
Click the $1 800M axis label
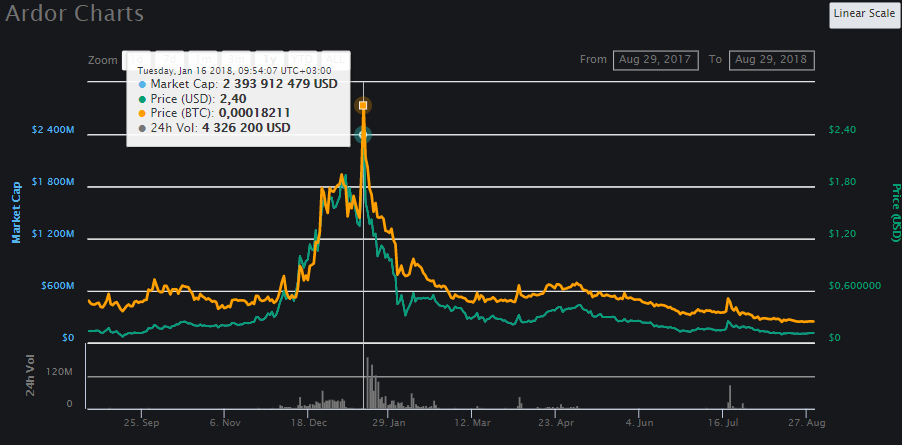[52, 182]
